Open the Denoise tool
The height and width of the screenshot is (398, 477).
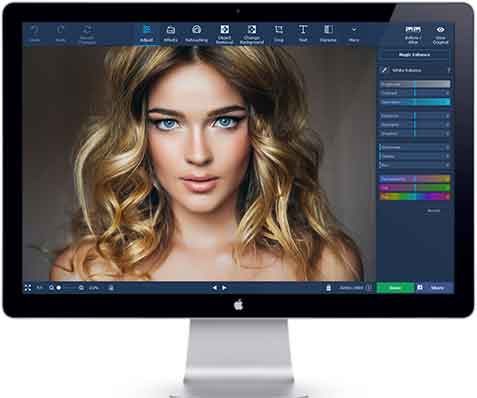pos(328,34)
